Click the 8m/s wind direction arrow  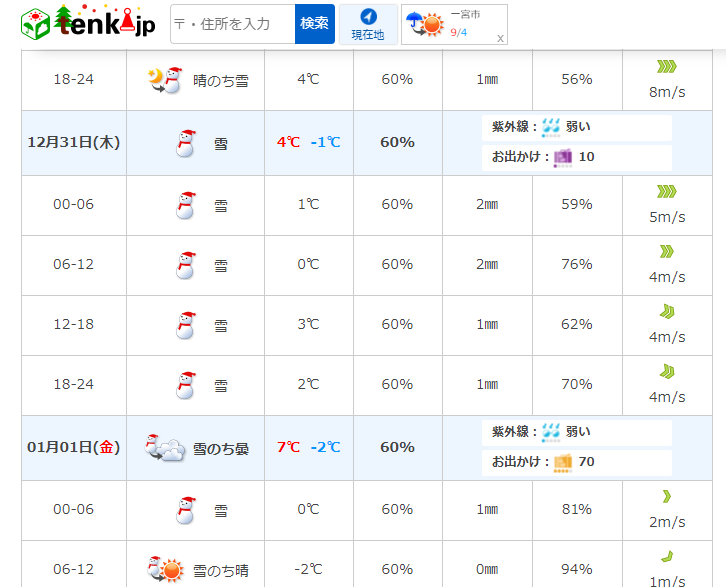(666, 67)
